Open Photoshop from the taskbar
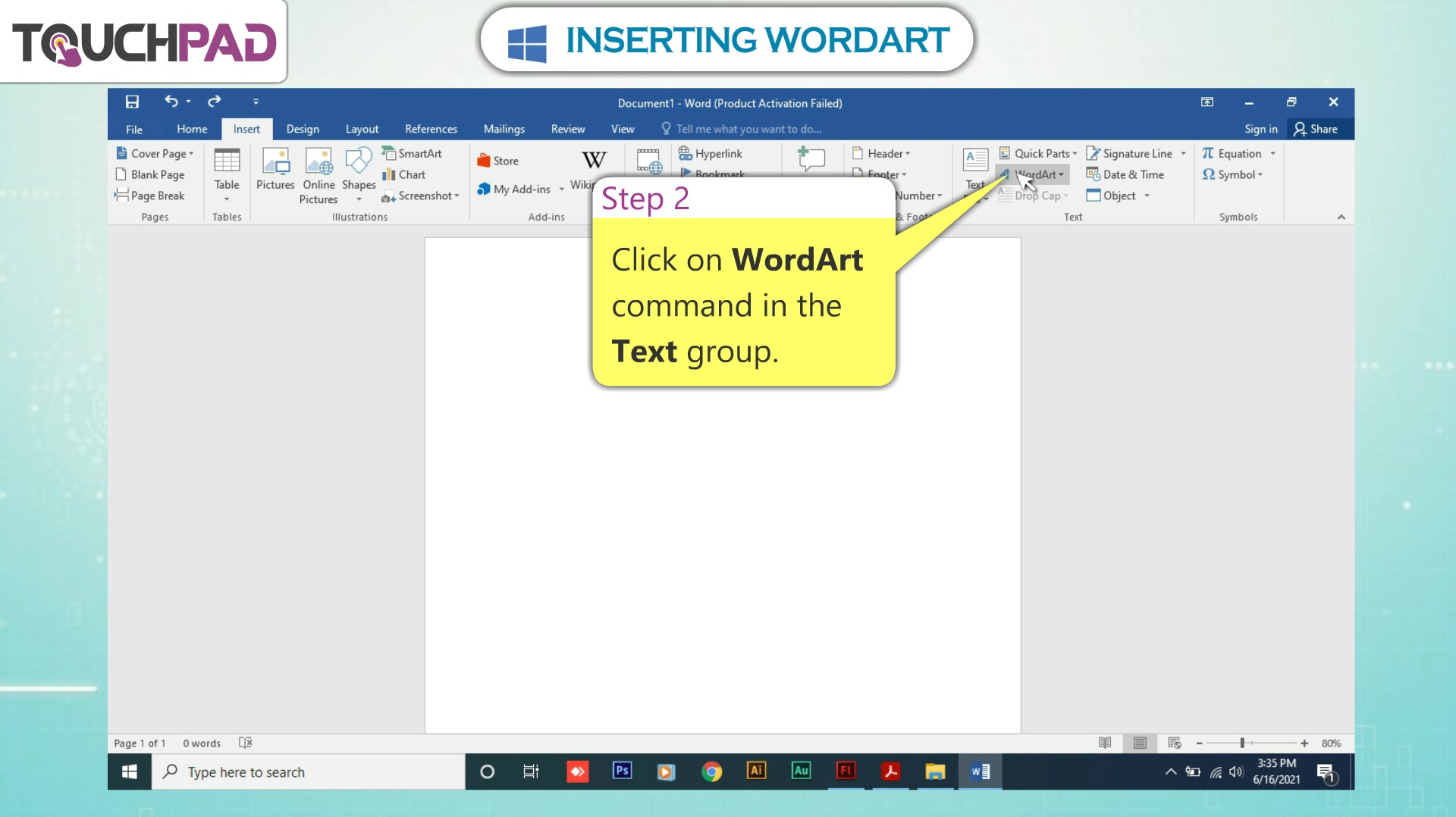The height and width of the screenshot is (817, 1456). (622, 771)
